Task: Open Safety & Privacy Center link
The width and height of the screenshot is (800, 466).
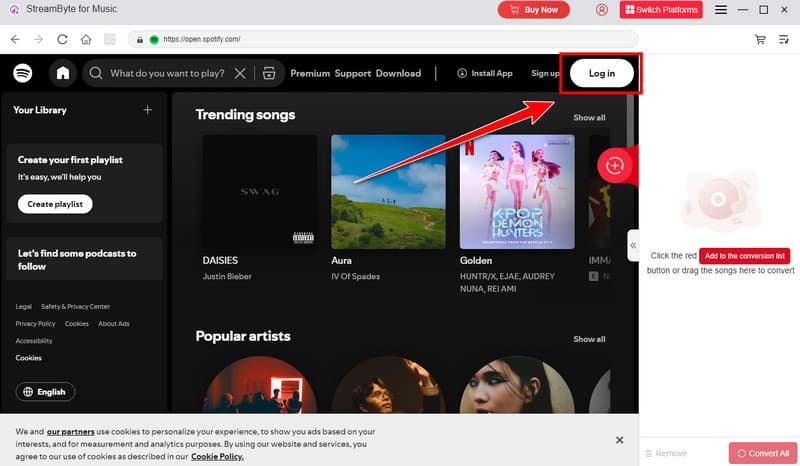Action: tap(76, 306)
